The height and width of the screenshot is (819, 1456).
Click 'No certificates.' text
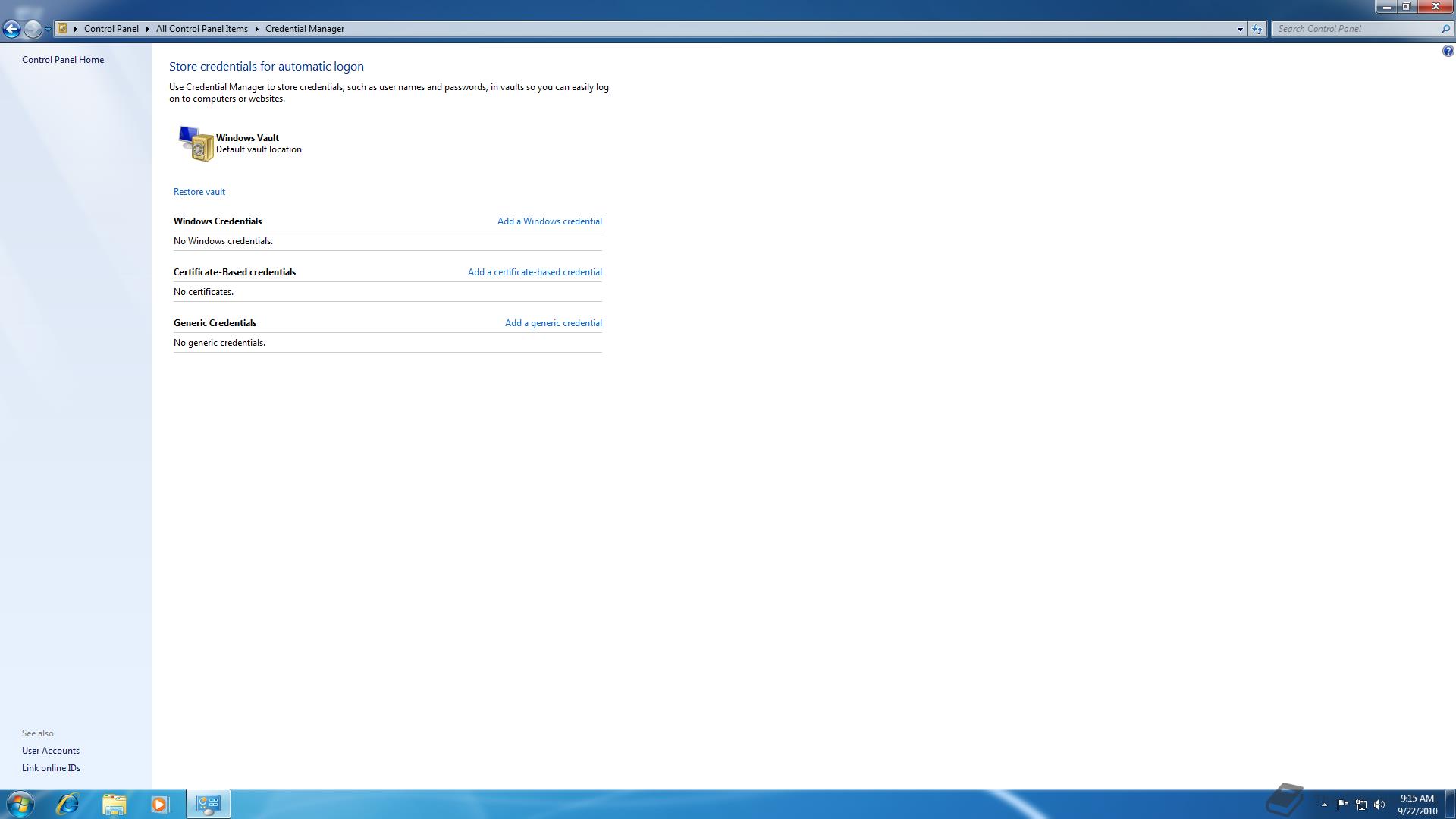tap(203, 292)
